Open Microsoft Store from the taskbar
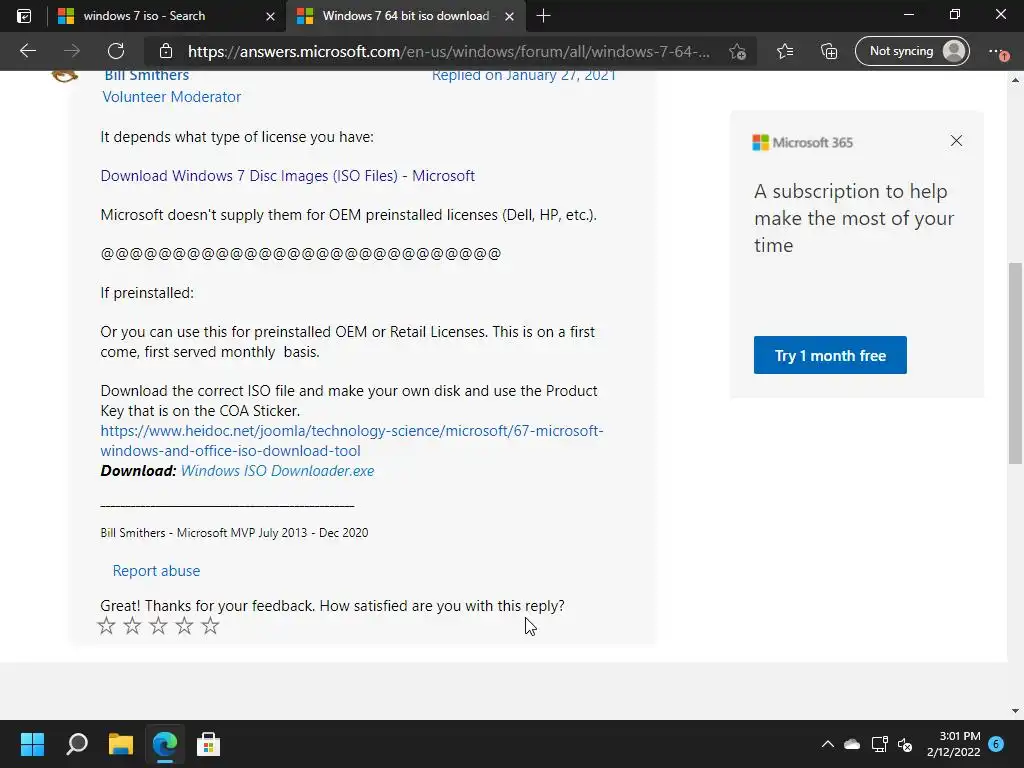 pos(208,744)
